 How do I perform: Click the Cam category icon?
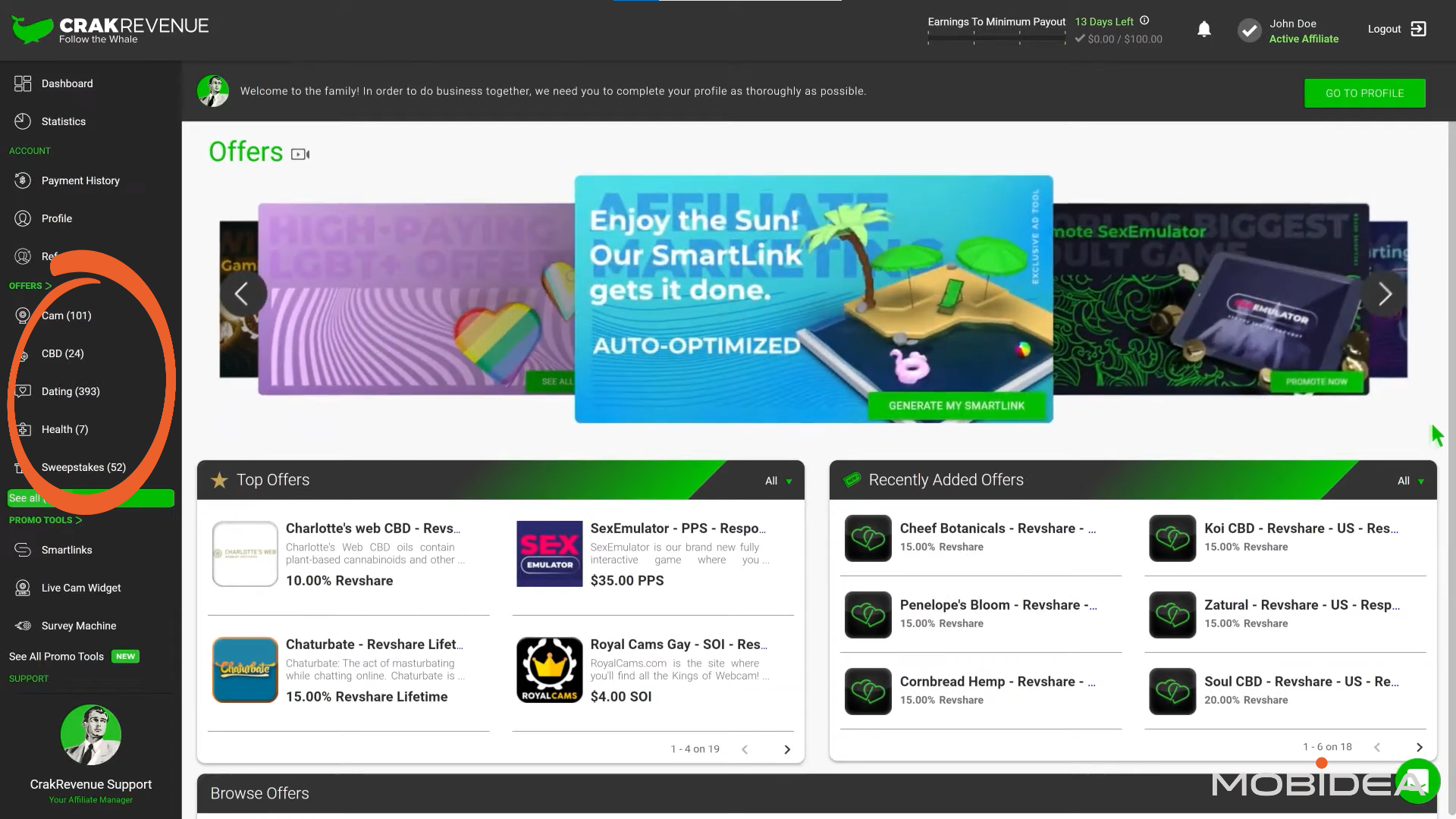click(23, 315)
